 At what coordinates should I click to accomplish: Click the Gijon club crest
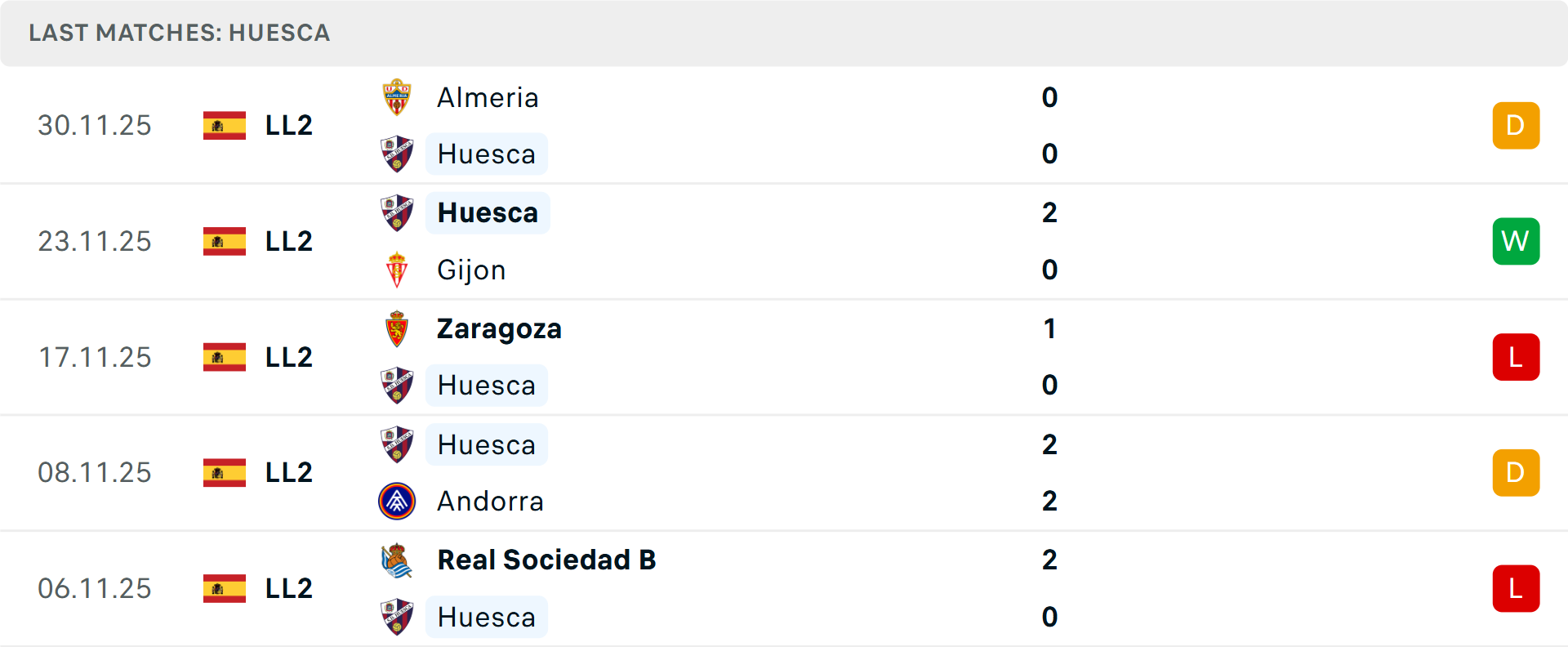pyautogui.click(x=397, y=270)
